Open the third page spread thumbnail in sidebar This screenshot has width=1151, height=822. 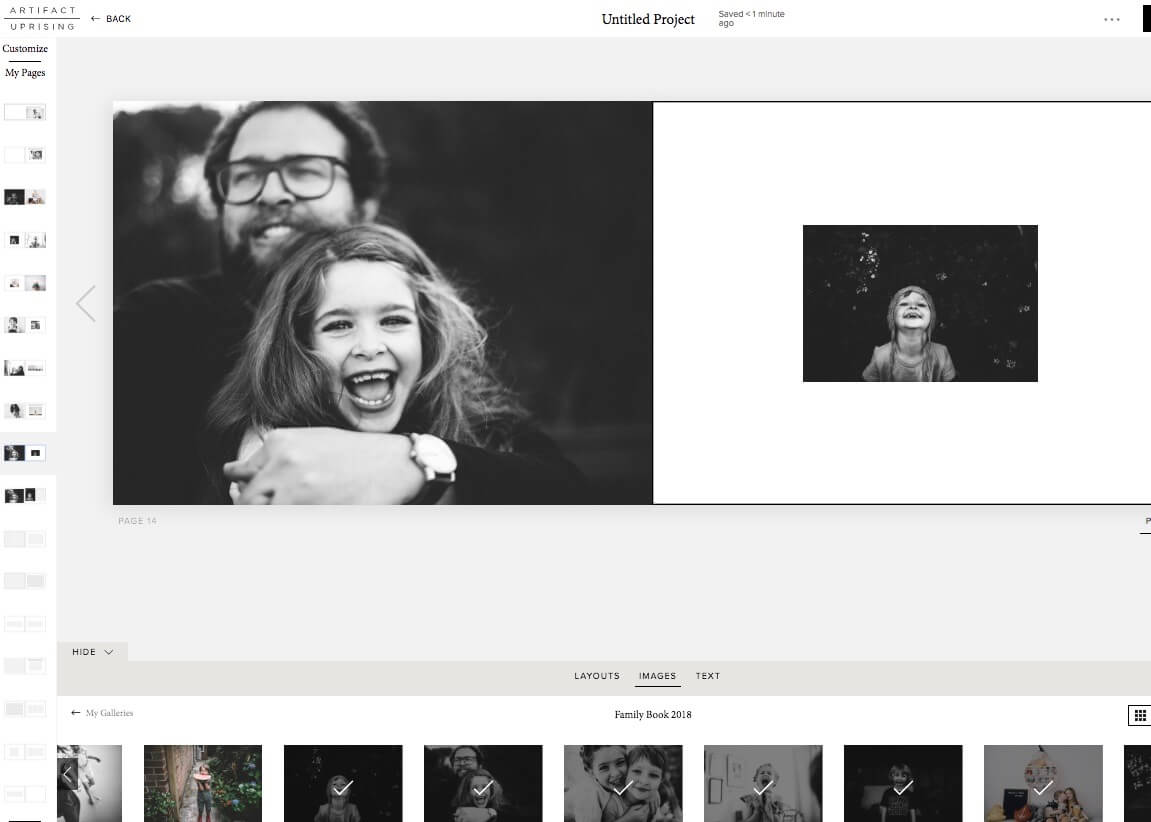pyautogui.click(x=25, y=197)
